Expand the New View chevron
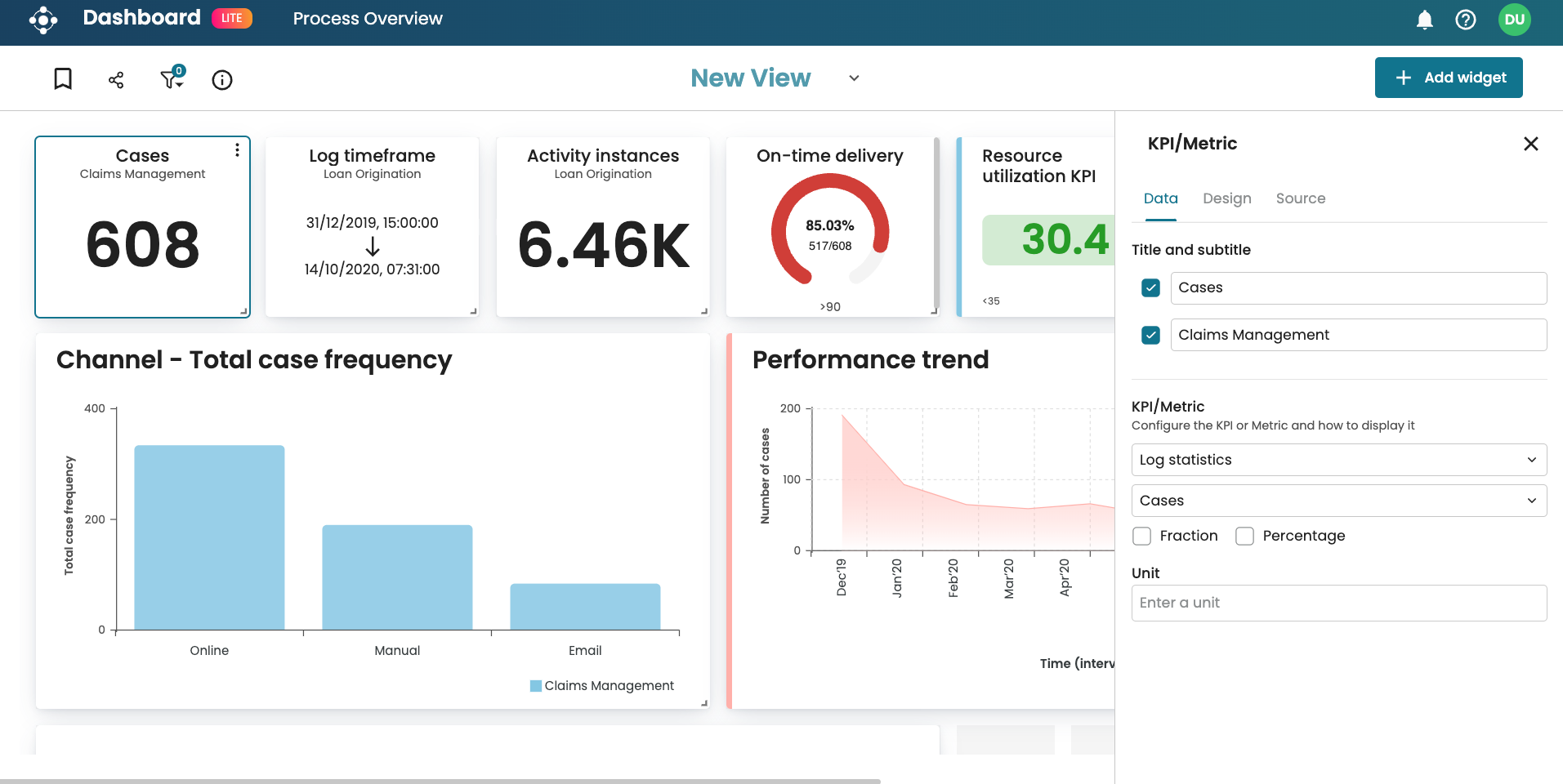 point(854,78)
